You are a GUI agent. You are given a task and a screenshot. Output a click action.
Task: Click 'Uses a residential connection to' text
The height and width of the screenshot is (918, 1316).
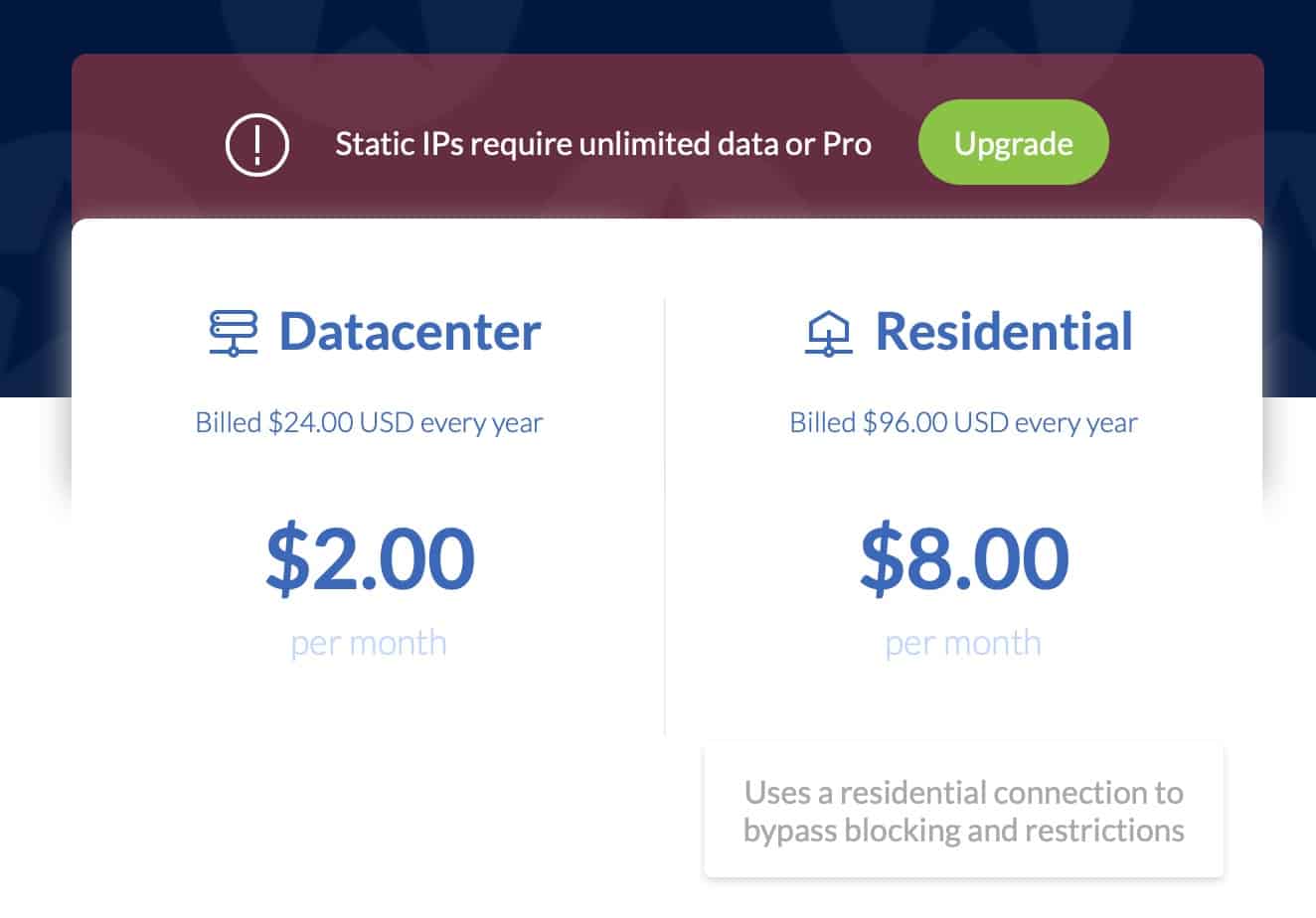[x=963, y=793]
